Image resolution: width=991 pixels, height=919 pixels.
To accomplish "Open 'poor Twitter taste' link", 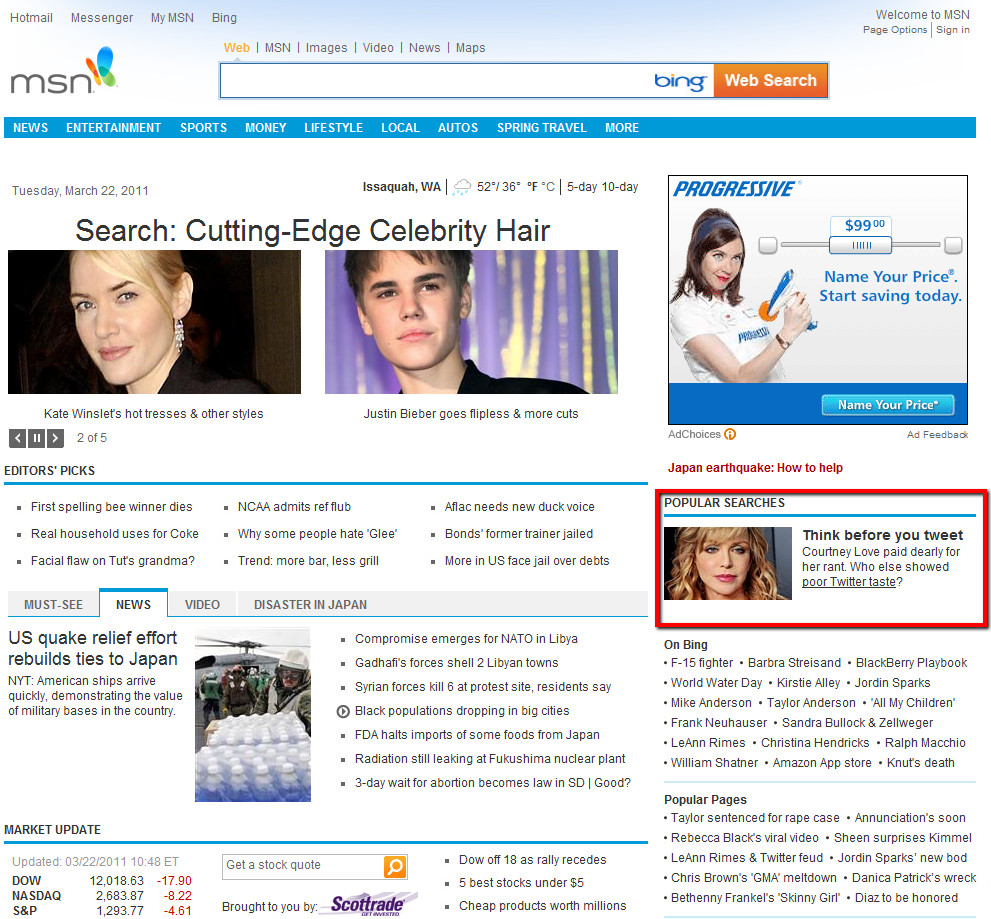I will coord(849,582).
